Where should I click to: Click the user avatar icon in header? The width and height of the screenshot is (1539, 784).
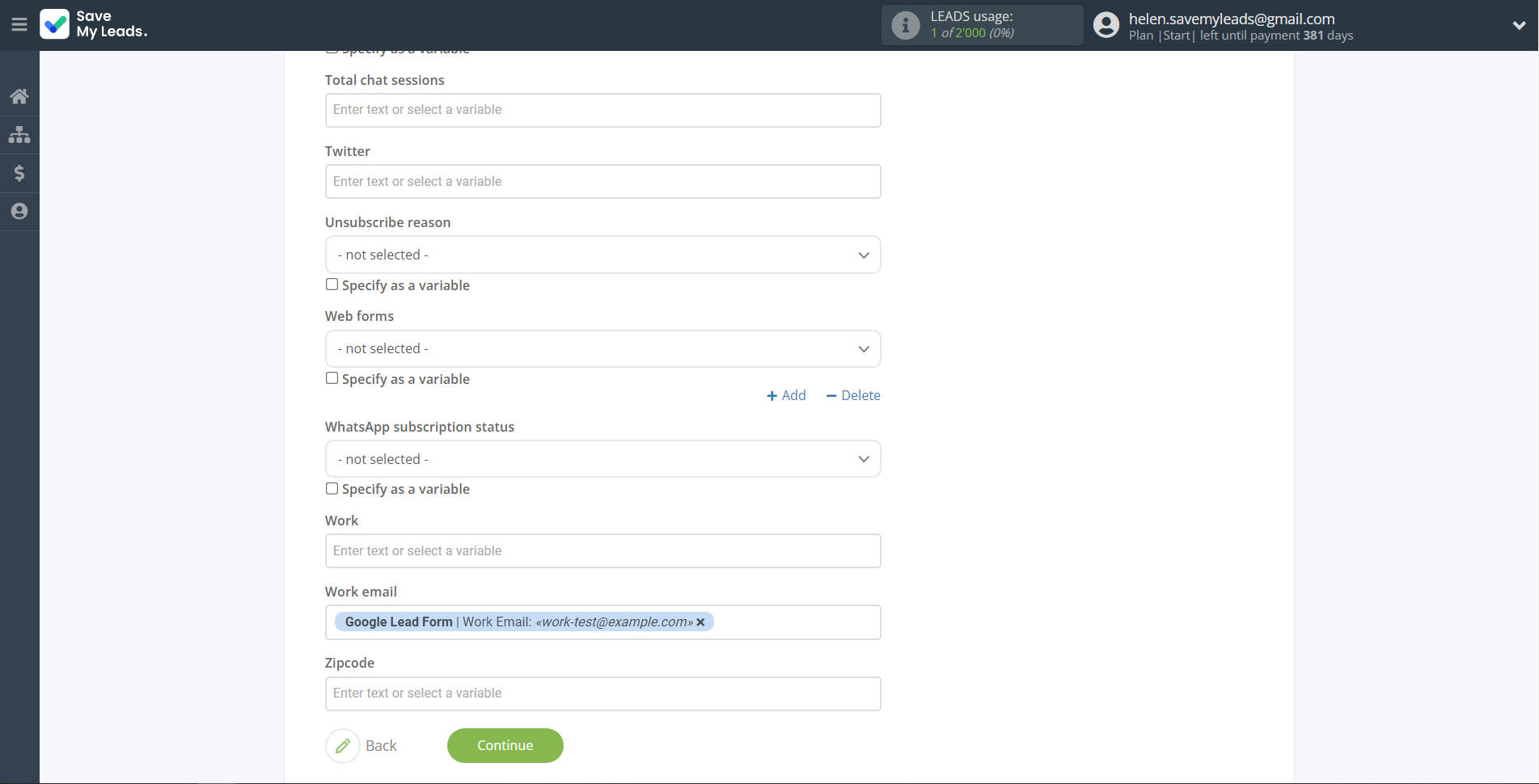(x=1106, y=25)
